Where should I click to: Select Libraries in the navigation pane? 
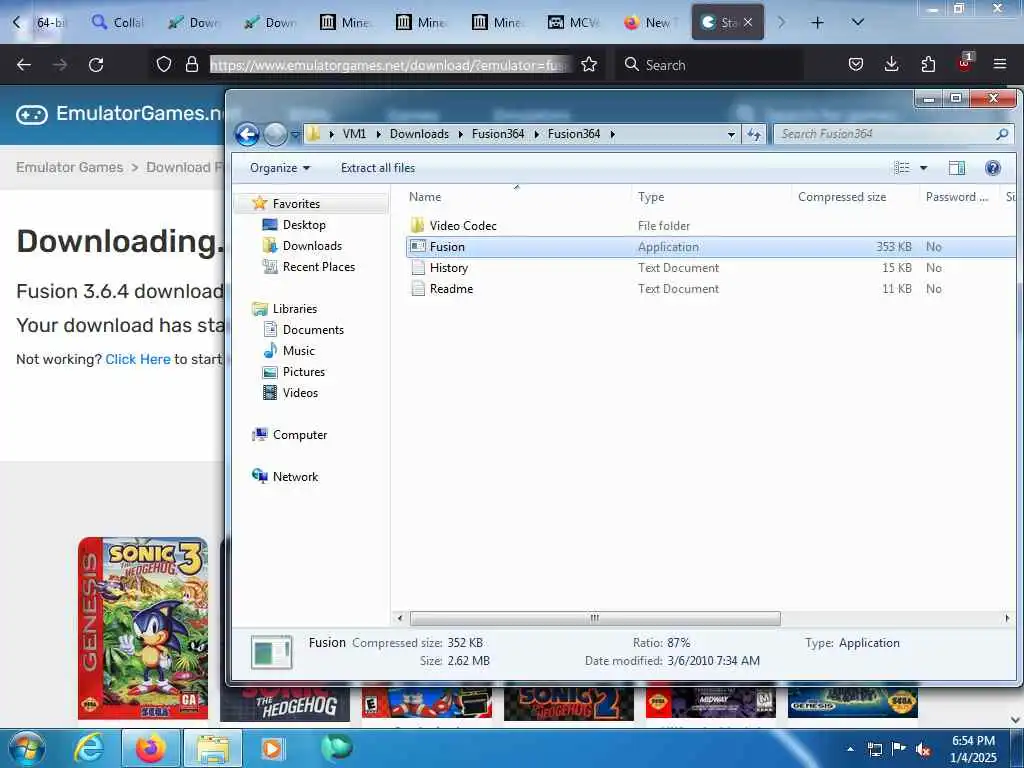295,308
